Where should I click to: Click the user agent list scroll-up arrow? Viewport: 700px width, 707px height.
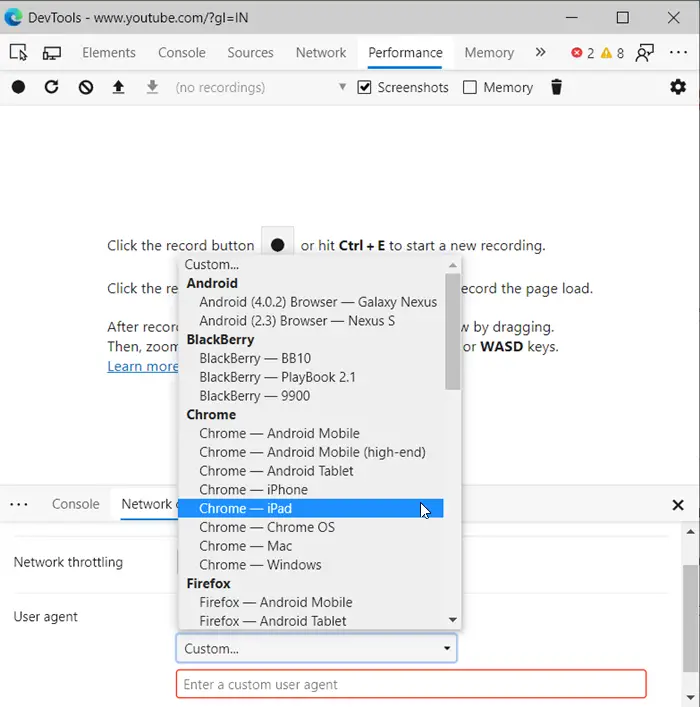tap(453, 265)
